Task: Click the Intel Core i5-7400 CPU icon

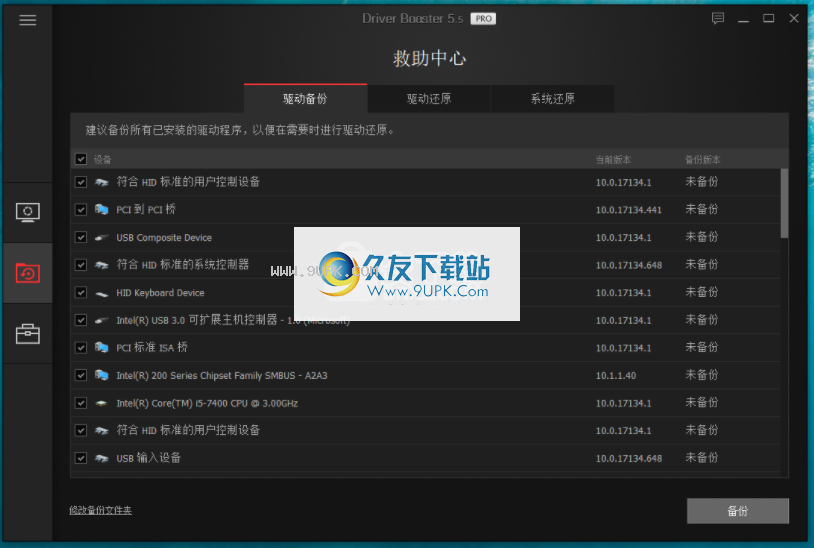Action: coord(102,403)
